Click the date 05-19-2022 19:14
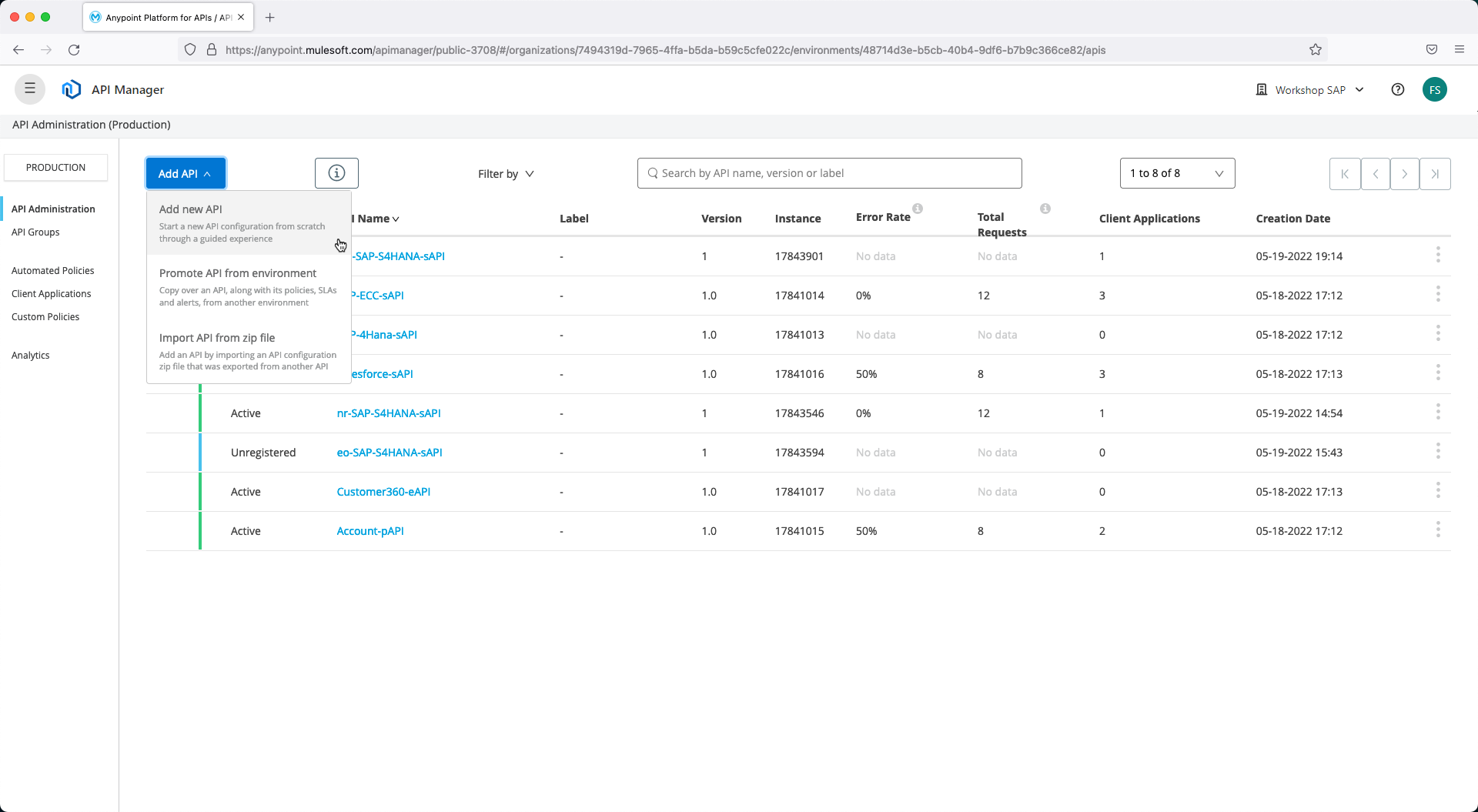The image size is (1478, 812). (x=1299, y=256)
